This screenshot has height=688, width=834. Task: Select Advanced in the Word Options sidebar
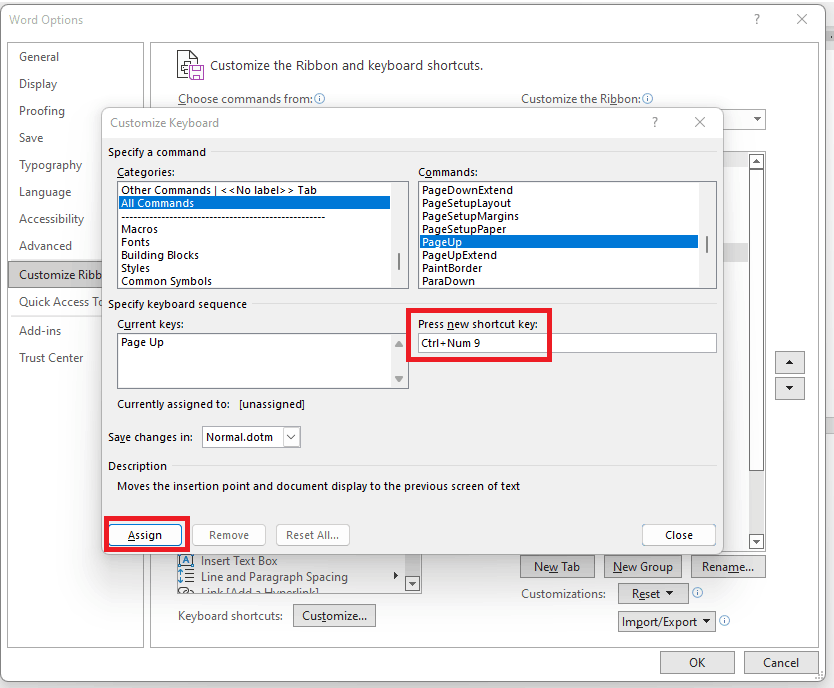(45, 245)
